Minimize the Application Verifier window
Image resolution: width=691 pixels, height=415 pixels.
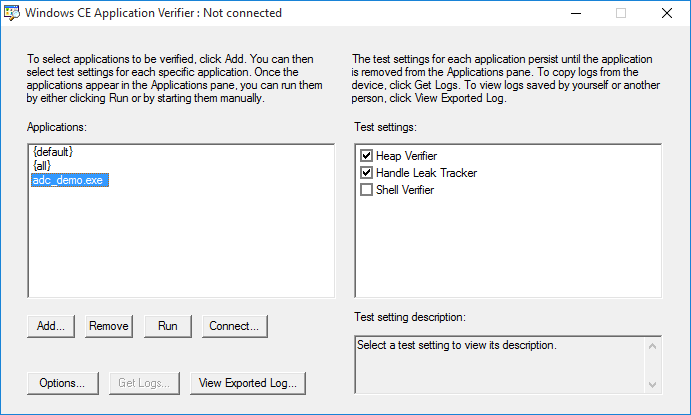click(x=576, y=13)
